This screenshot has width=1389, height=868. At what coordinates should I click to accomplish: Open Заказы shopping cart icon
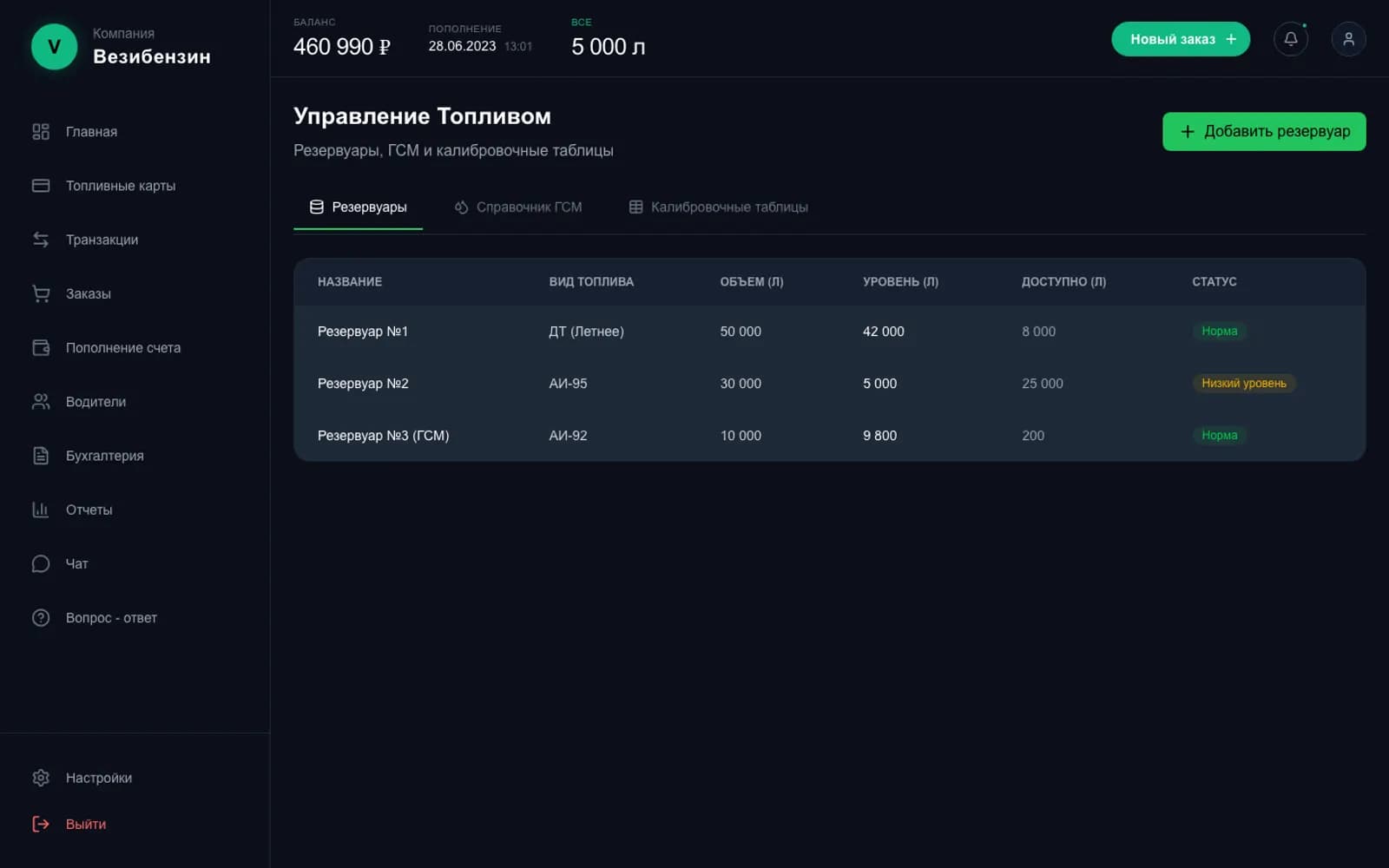41,293
